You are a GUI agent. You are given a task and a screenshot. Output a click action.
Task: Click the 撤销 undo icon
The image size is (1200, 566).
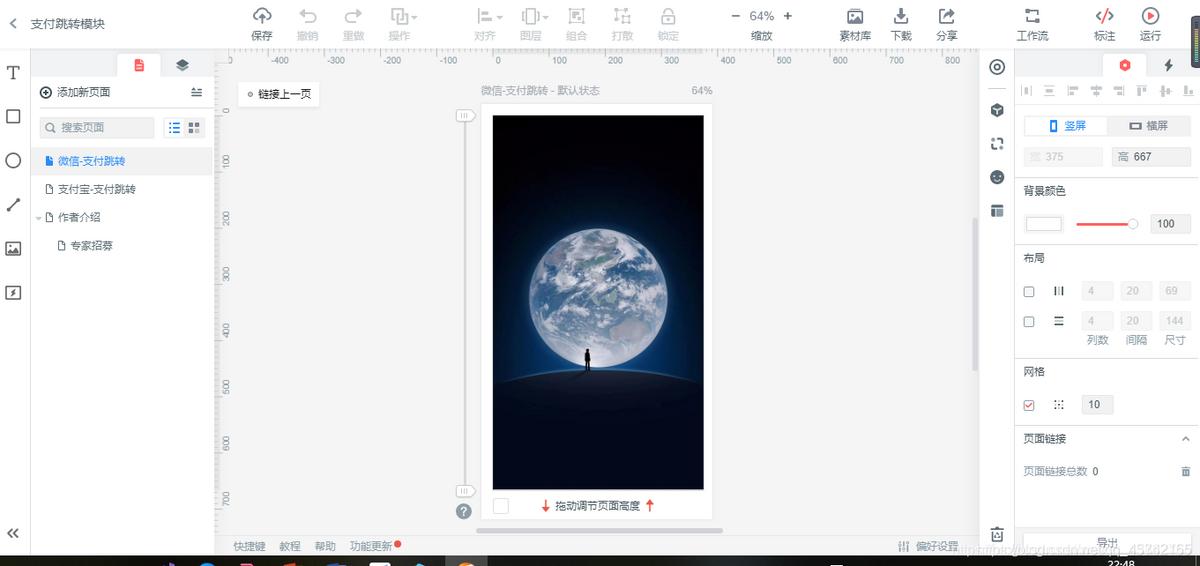308,16
